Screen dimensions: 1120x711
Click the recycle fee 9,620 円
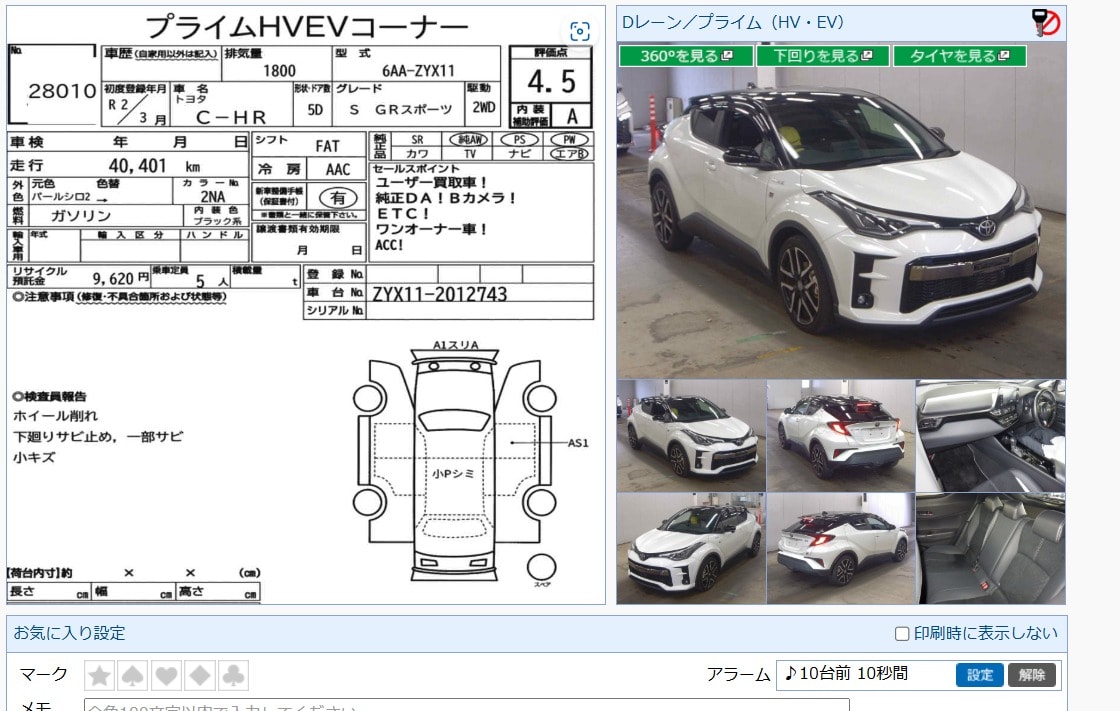click(121, 279)
